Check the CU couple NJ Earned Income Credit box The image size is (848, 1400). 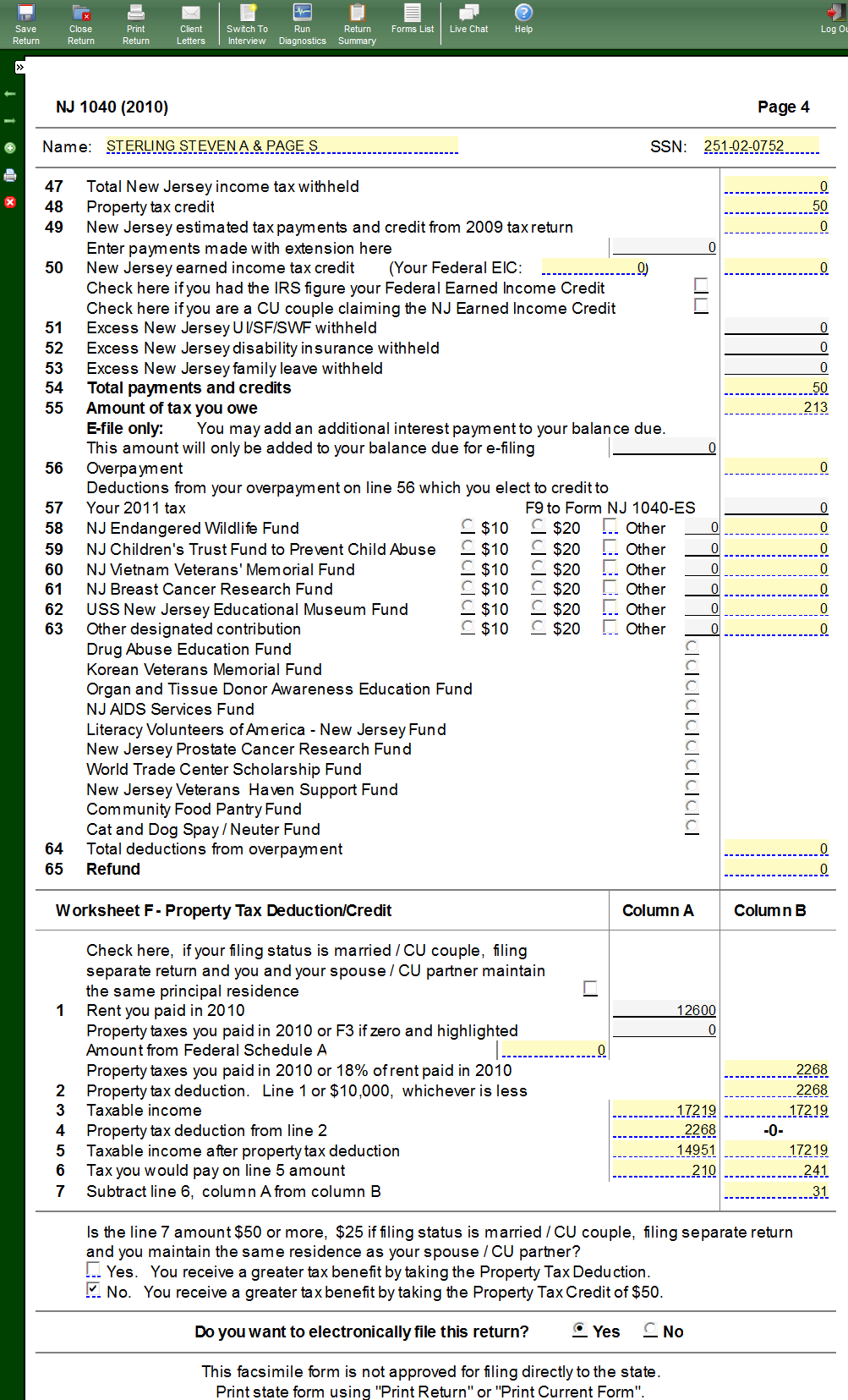click(701, 305)
